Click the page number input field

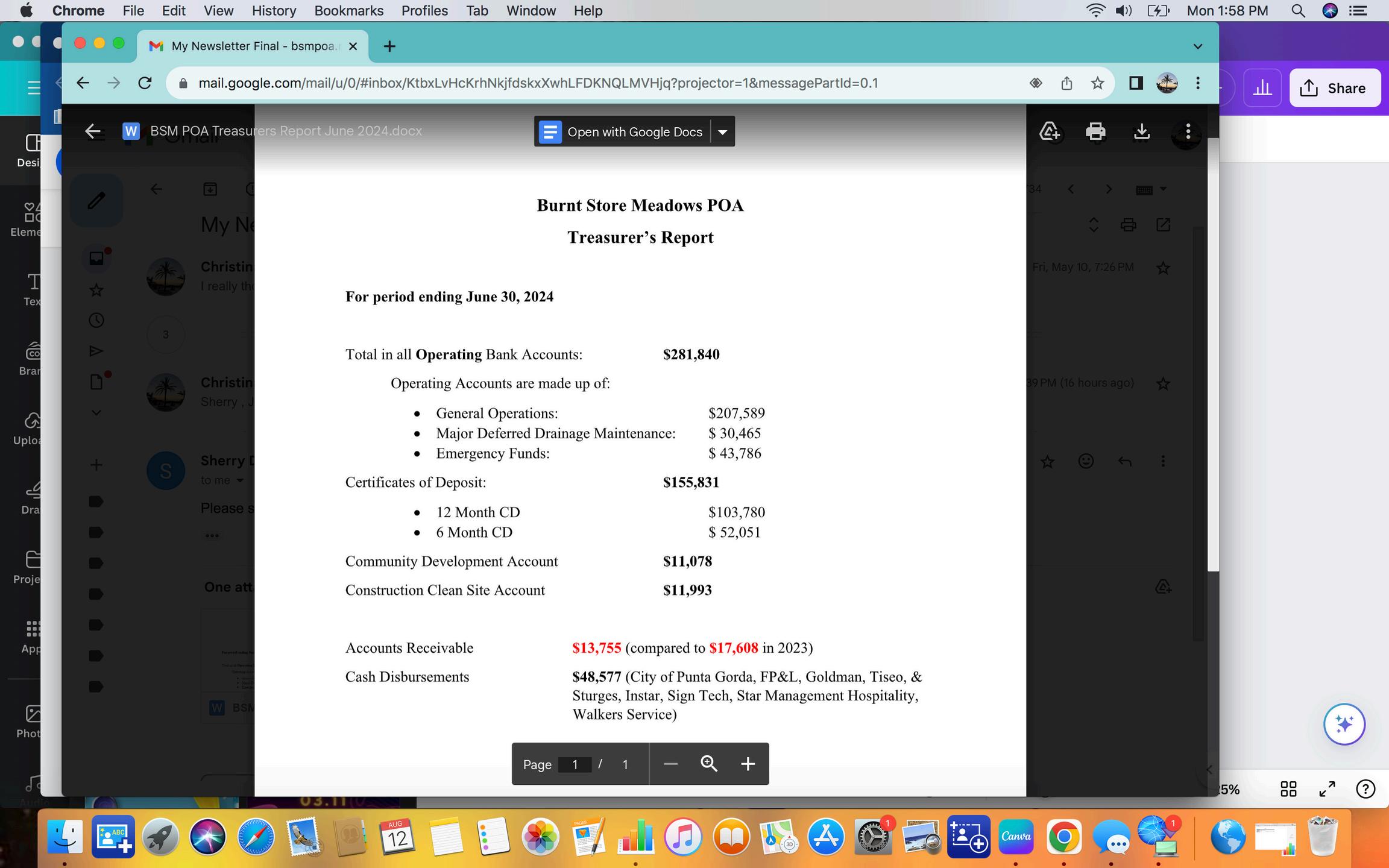[x=575, y=765]
